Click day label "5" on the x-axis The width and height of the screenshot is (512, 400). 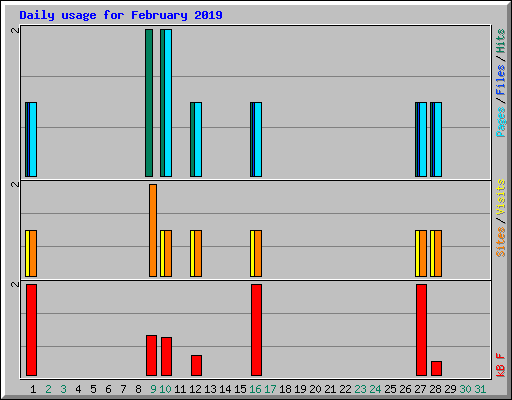(93, 389)
